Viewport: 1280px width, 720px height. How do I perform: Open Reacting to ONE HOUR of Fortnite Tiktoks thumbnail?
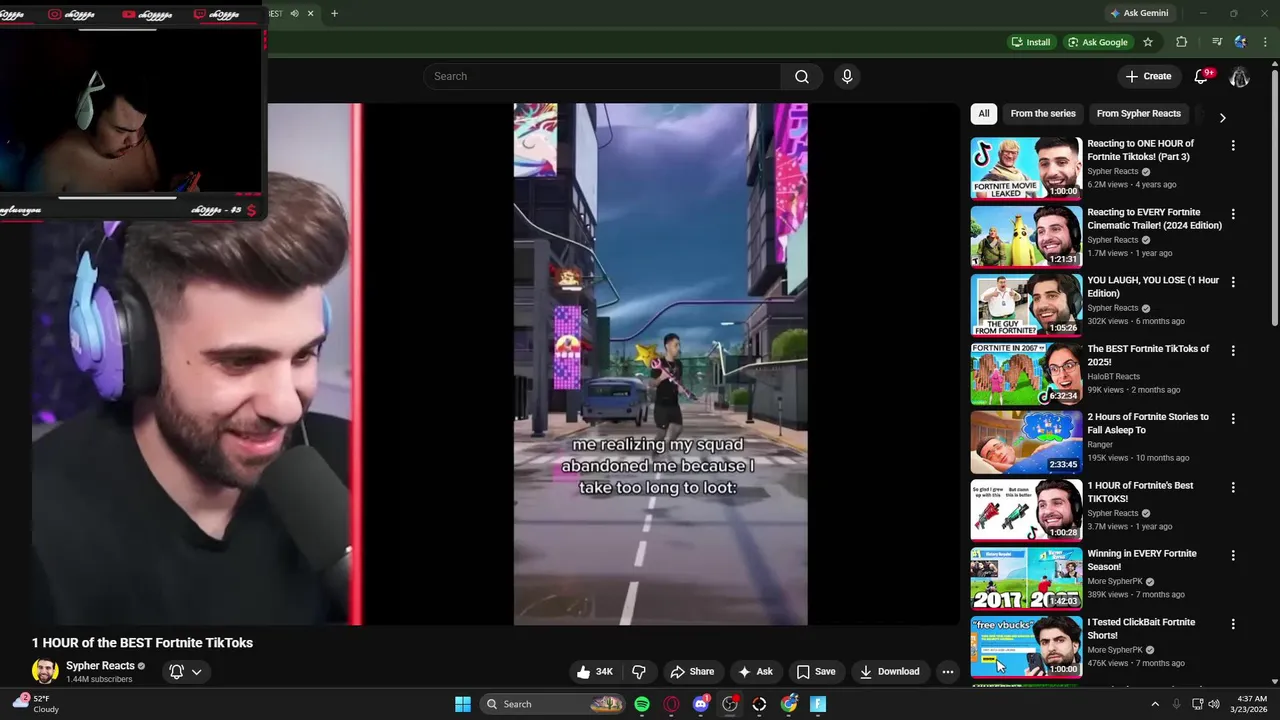pyautogui.click(x=1026, y=169)
